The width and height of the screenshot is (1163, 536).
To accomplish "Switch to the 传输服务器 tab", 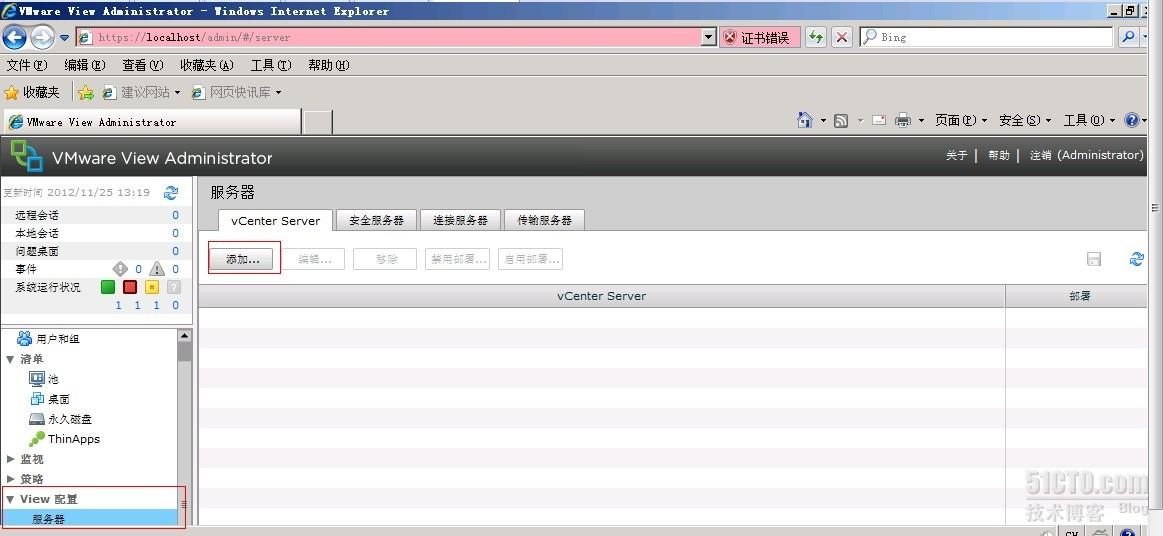I will click(x=544, y=220).
